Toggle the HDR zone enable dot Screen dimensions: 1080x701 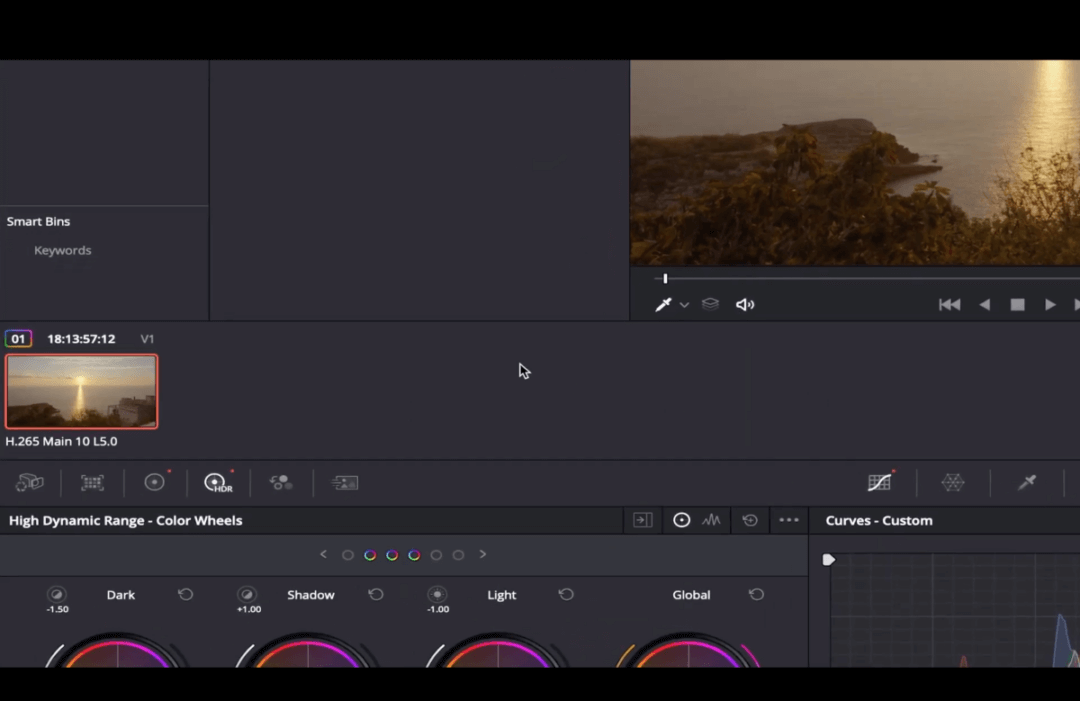(681, 520)
